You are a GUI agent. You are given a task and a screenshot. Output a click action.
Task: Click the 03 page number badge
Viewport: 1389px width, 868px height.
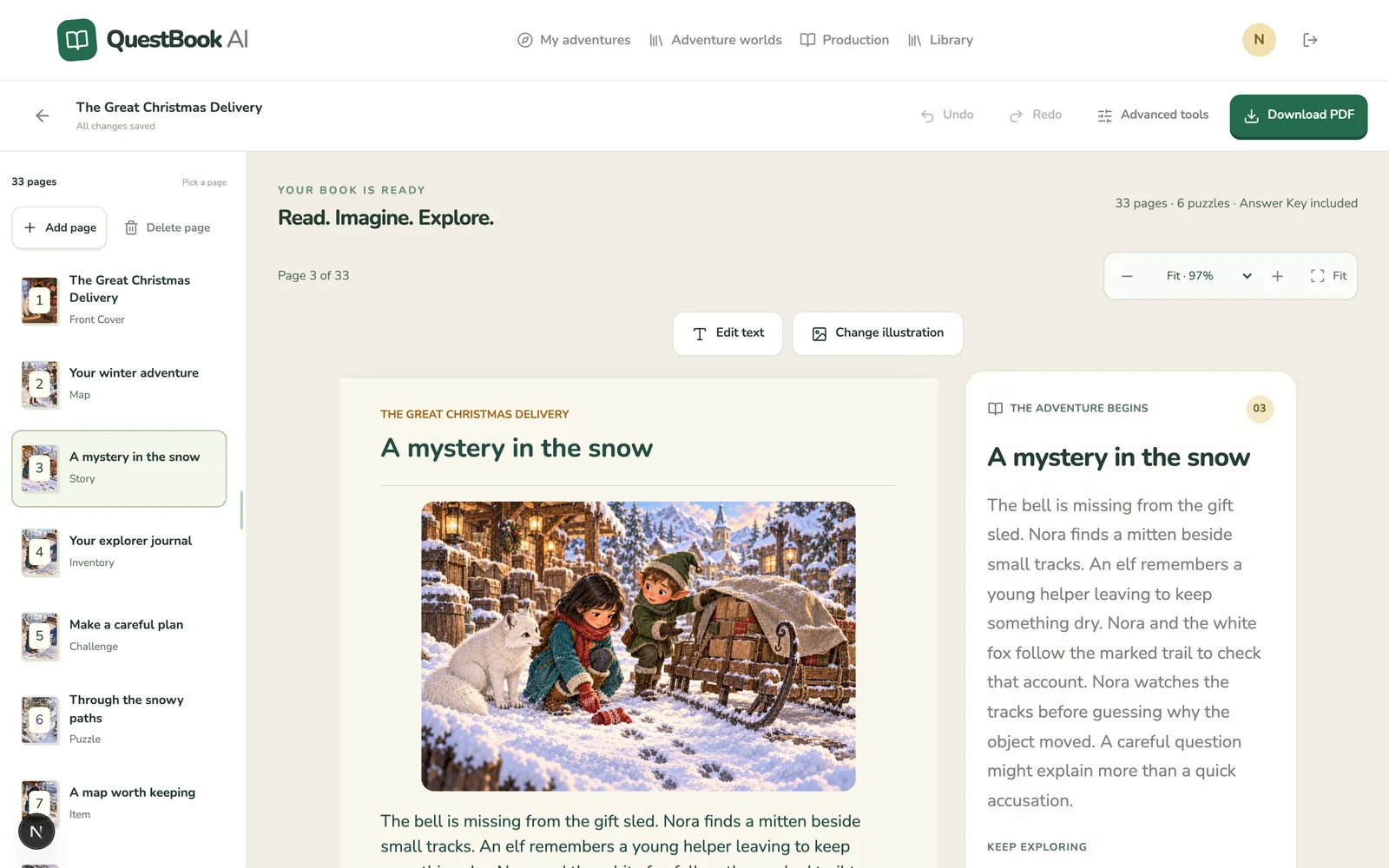1260,409
